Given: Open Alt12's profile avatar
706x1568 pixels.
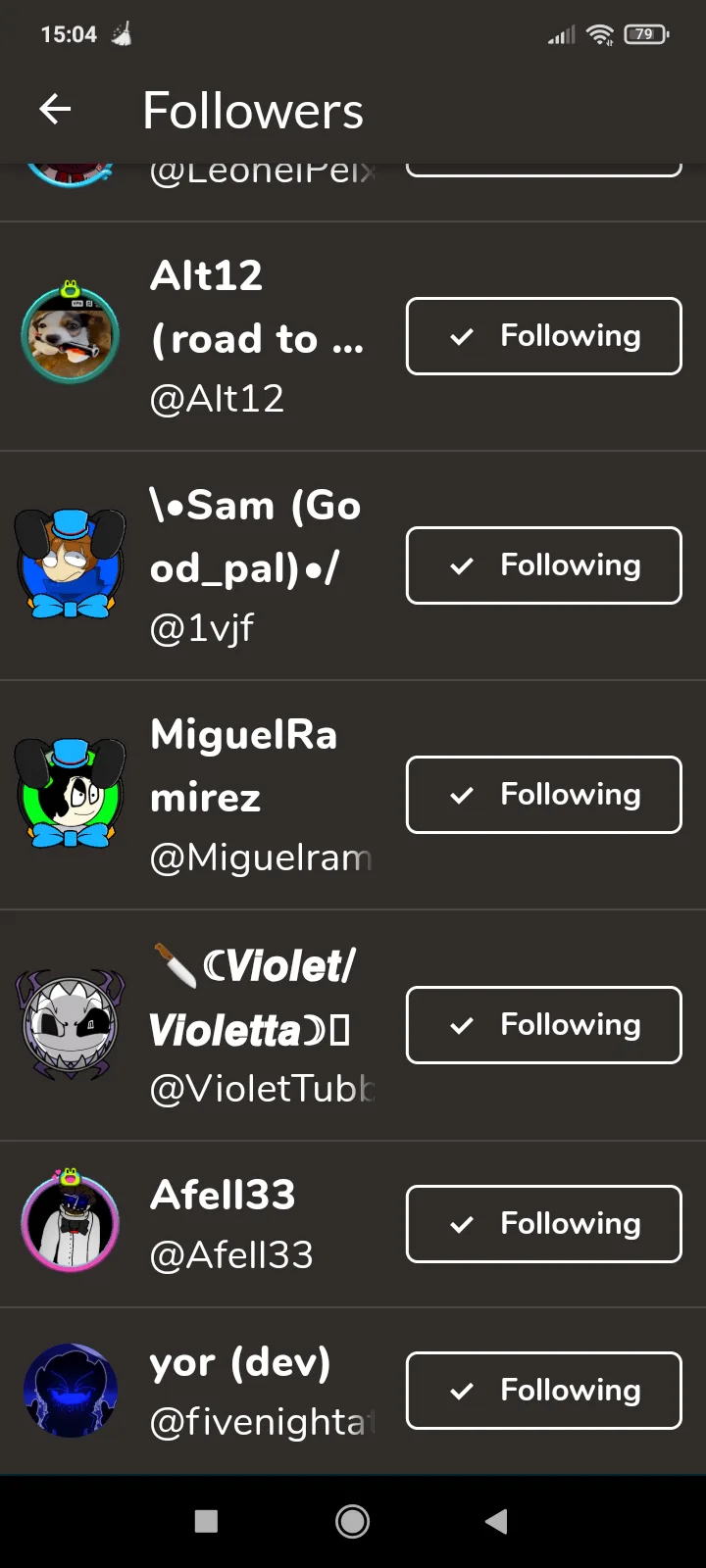Looking at the screenshot, I should [70, 333].
